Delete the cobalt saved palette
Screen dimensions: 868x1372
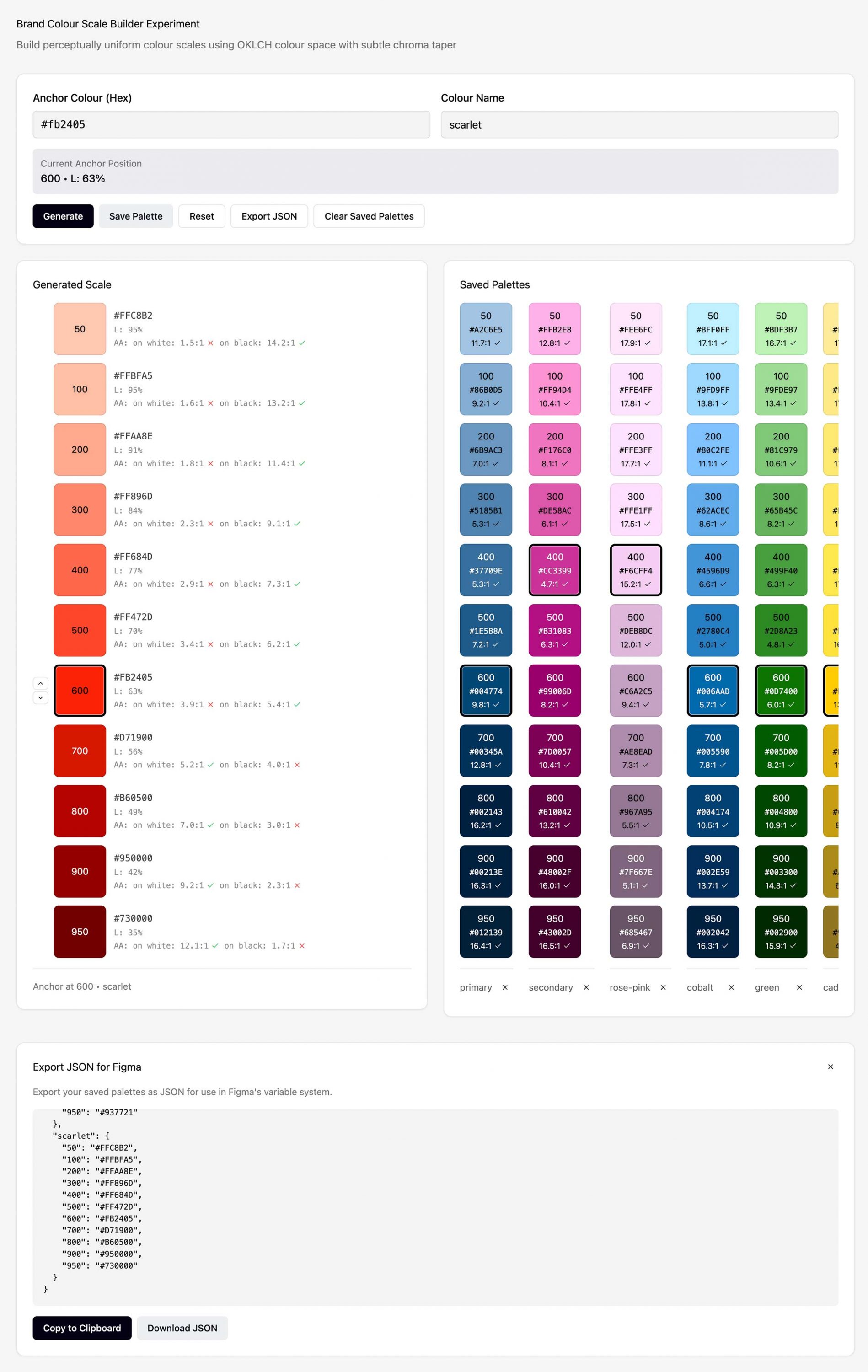(x=731, y=987)
